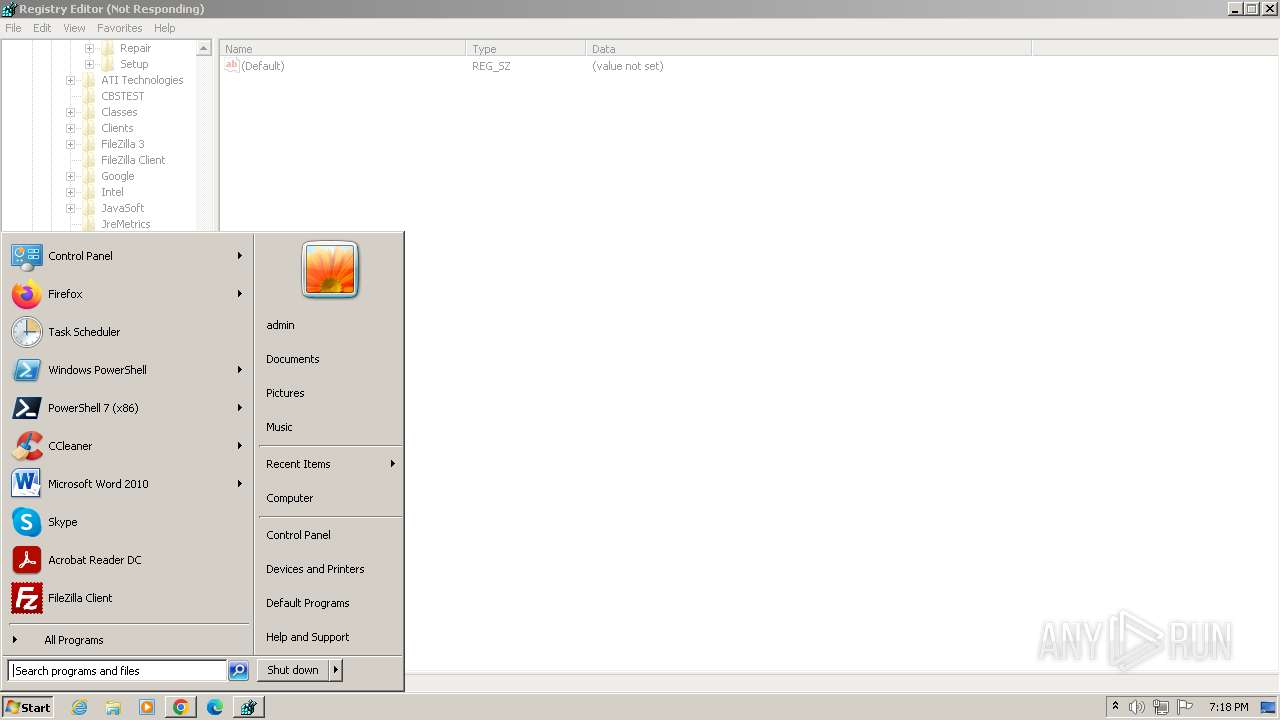Screen dimensions: 1280x720
Task: Click the taskbar clock
Action: coord(1228,707)
